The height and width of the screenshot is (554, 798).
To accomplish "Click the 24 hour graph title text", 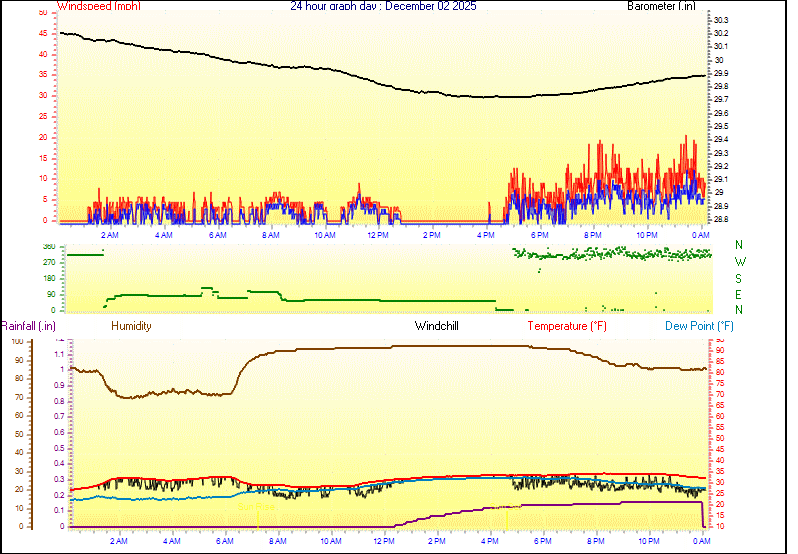I will coord(383,6).
